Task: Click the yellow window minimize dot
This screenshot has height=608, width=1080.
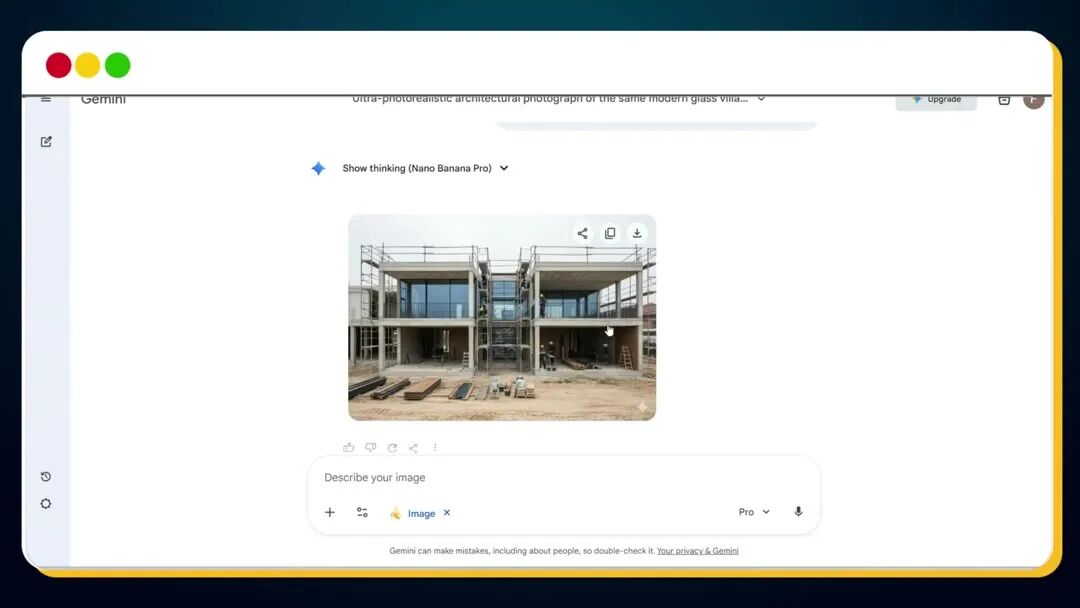Action: coord(87,65)
